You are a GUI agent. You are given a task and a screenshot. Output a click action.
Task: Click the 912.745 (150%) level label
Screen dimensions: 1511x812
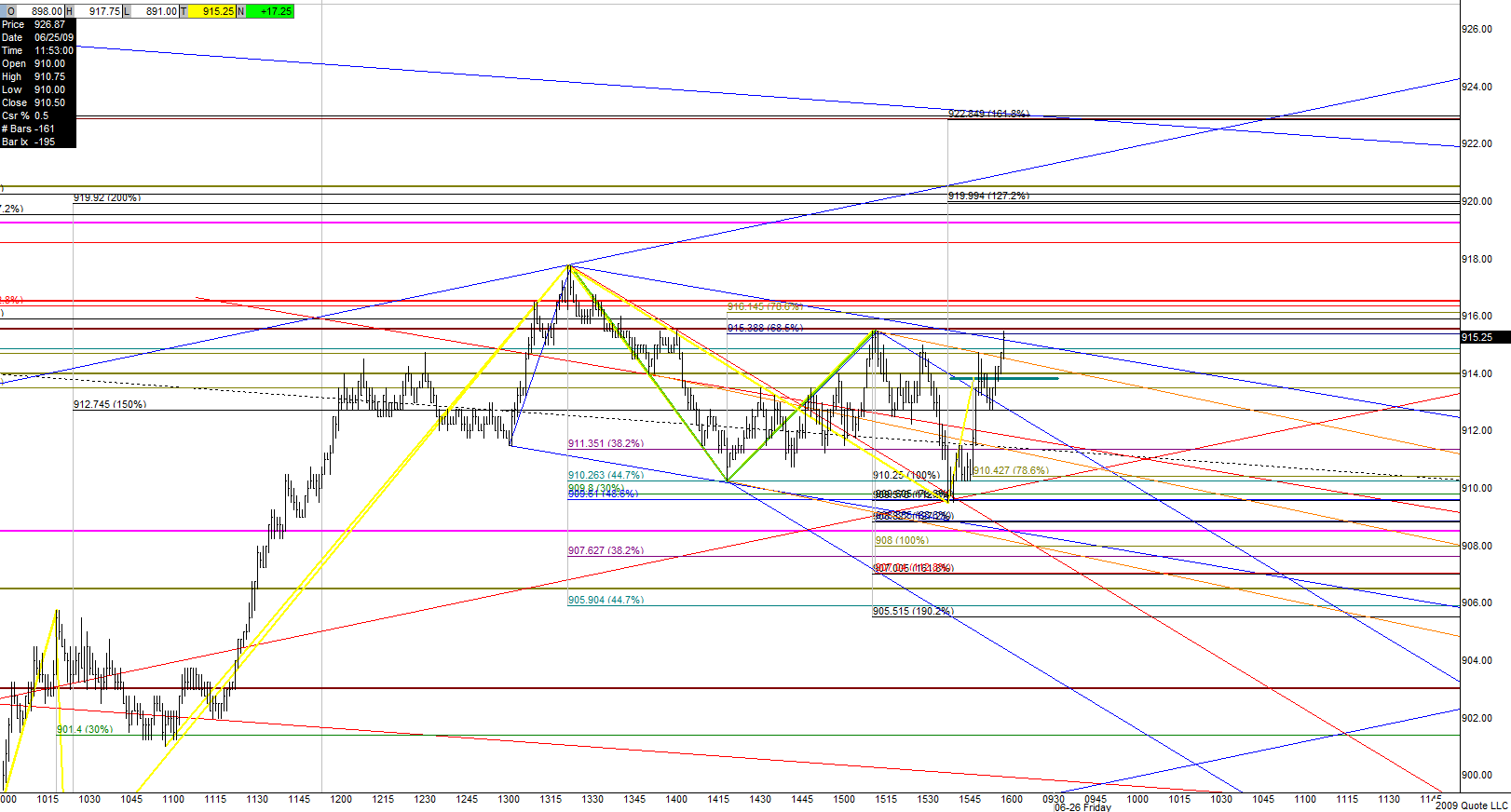(x=110, y=404)
